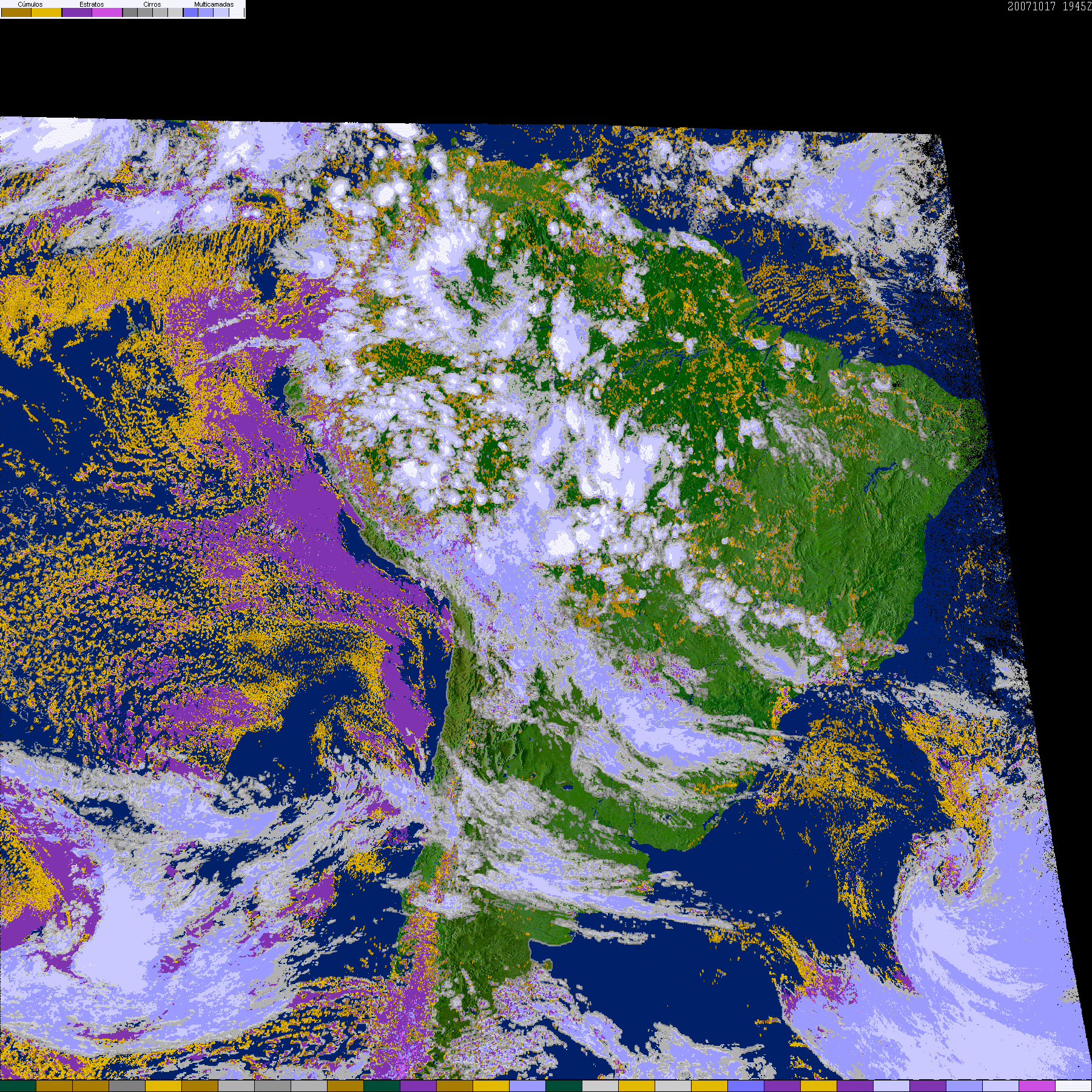Image resolution: width=1092 pixels, height=1092 pixels.
Task: Select the darkest gray Cirros legend swatch
Action: tap(130, 12)
